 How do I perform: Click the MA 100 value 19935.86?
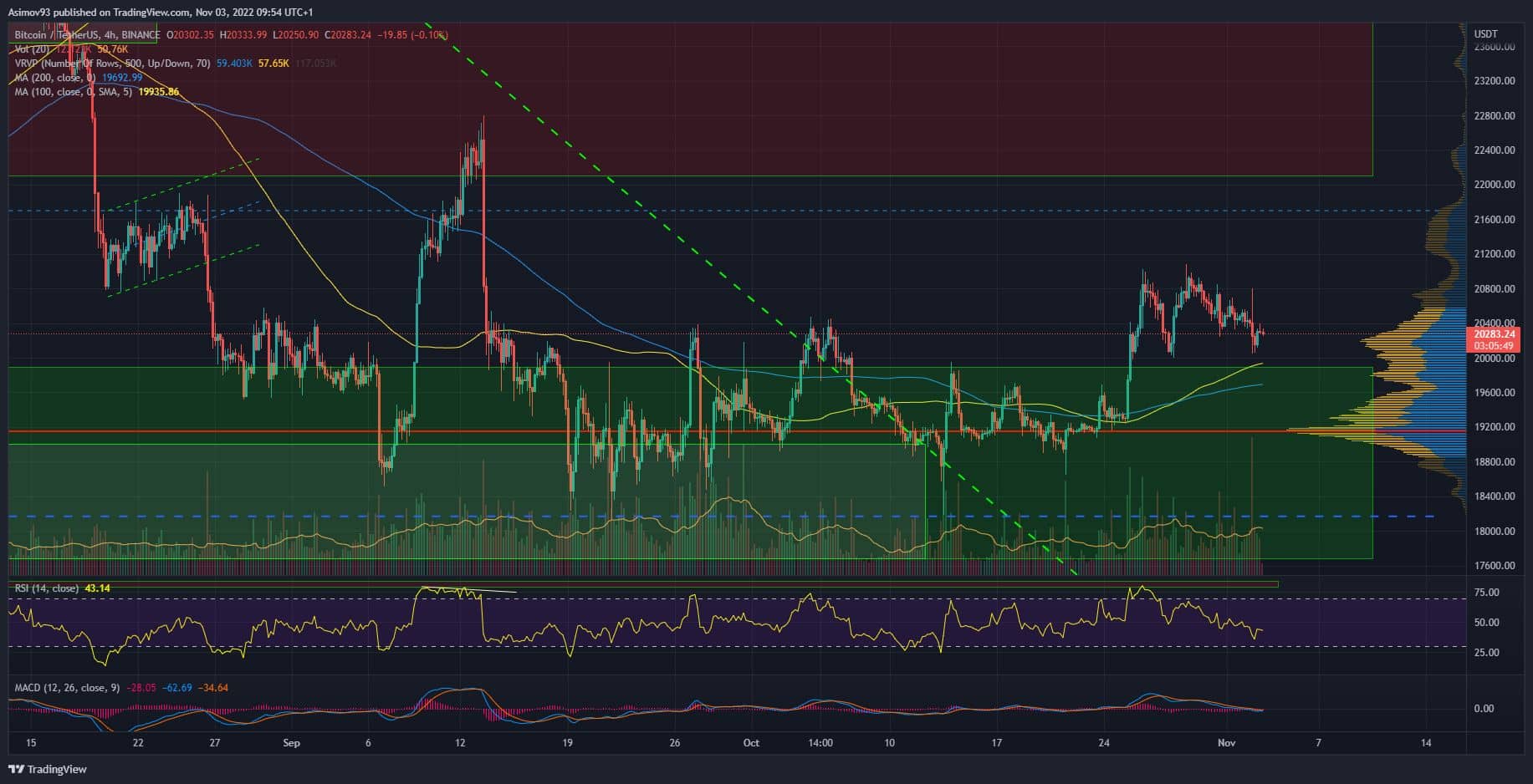(159, 92)
